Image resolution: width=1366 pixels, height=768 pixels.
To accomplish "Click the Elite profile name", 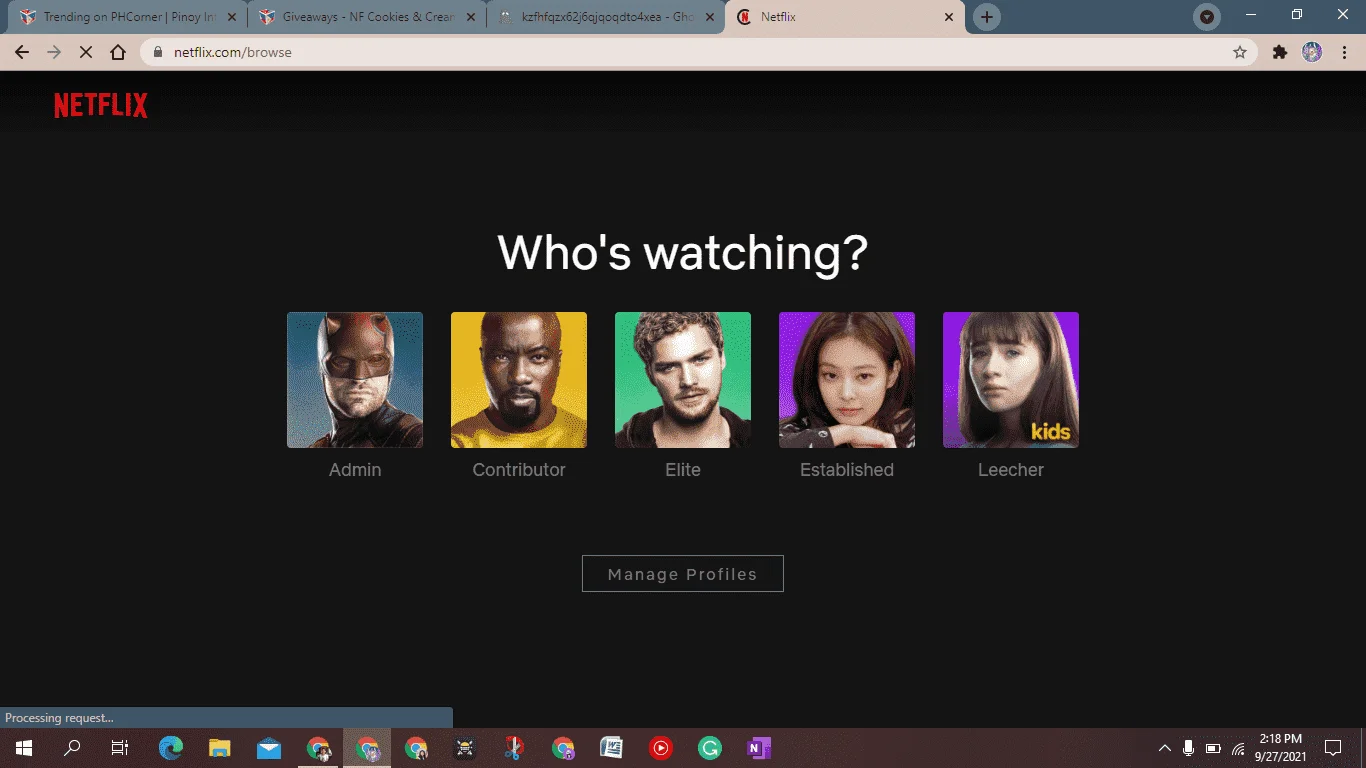I will point(683,470).
